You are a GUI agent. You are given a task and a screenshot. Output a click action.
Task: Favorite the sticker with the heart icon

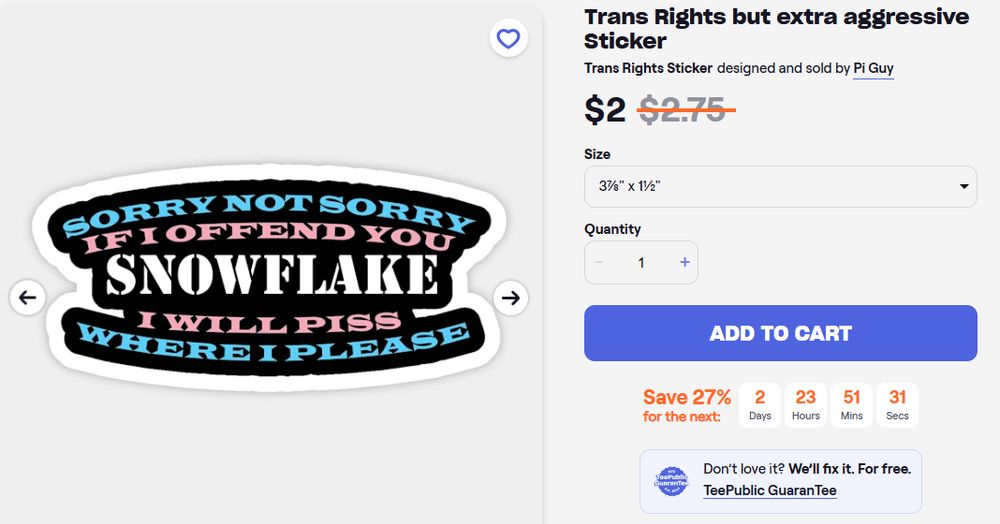coord(509,39)
